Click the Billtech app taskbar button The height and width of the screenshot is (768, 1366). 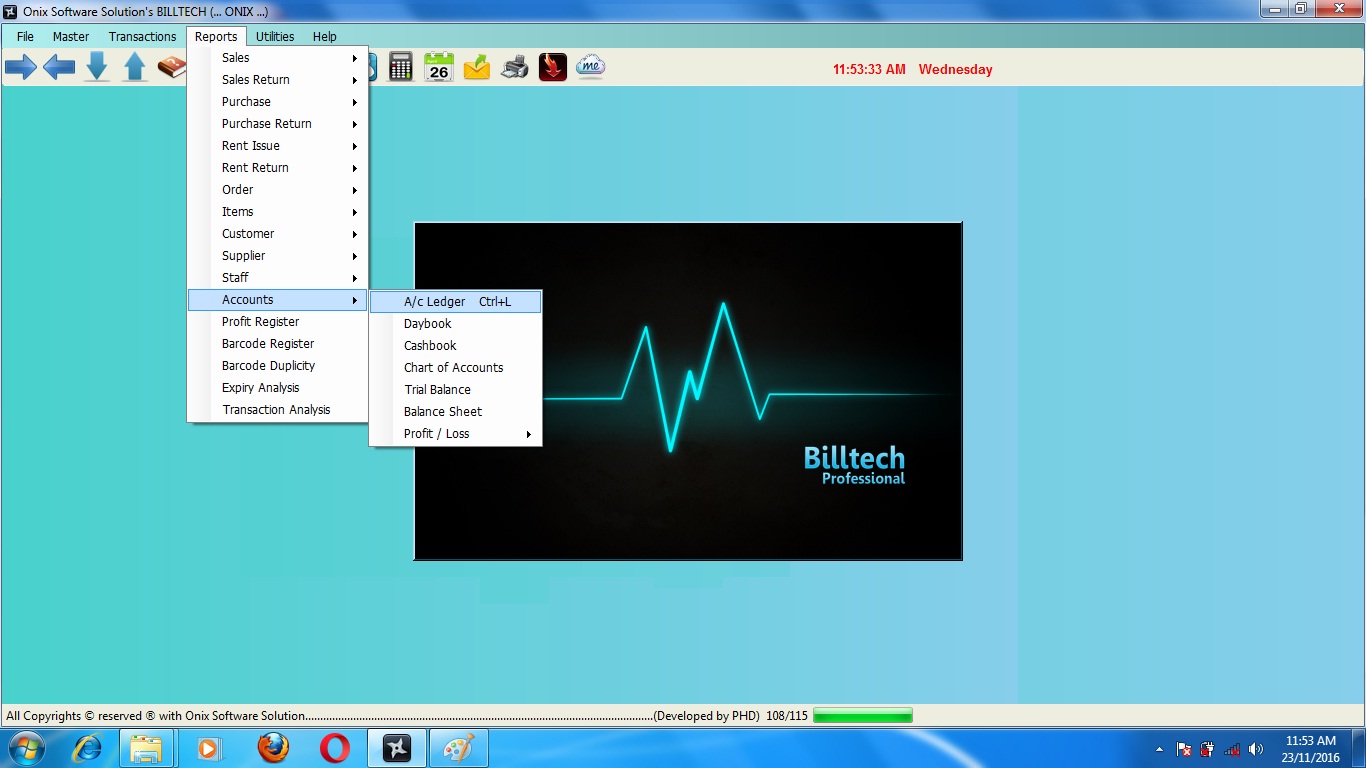click(397, 748)
